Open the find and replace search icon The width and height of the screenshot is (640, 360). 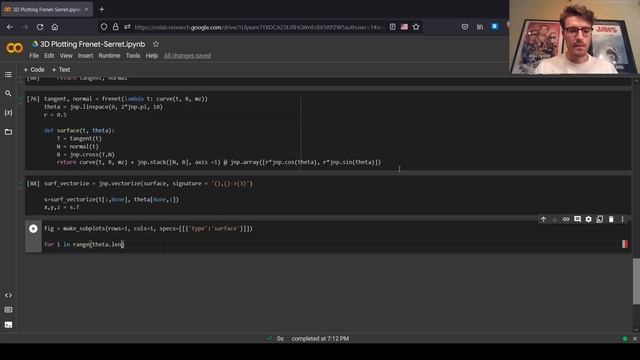8,93
